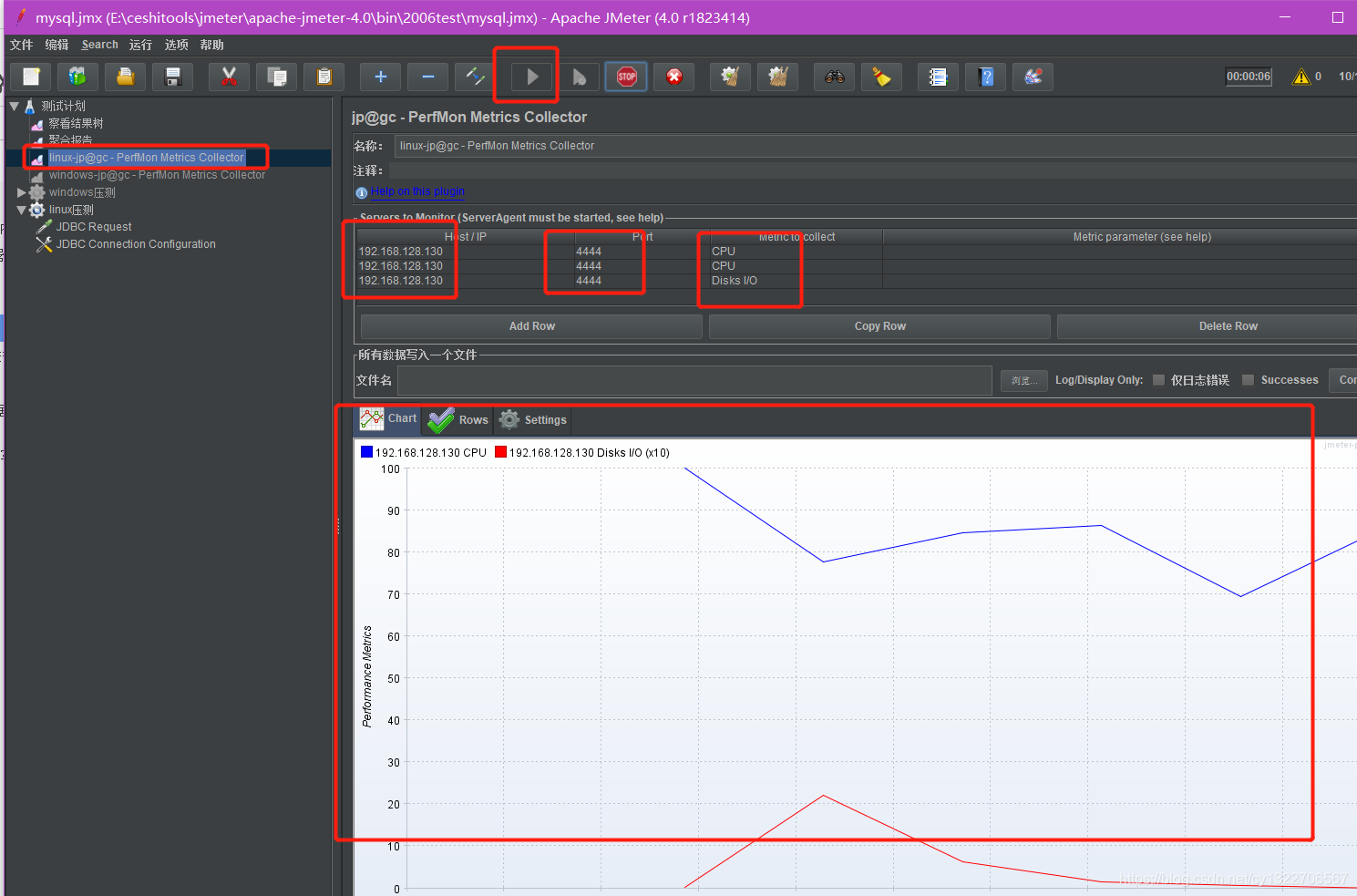Image resolution: width=1357 pixels, height=896 pixels.
Task: Click the Delete Row button
Action: (1208, 326)
